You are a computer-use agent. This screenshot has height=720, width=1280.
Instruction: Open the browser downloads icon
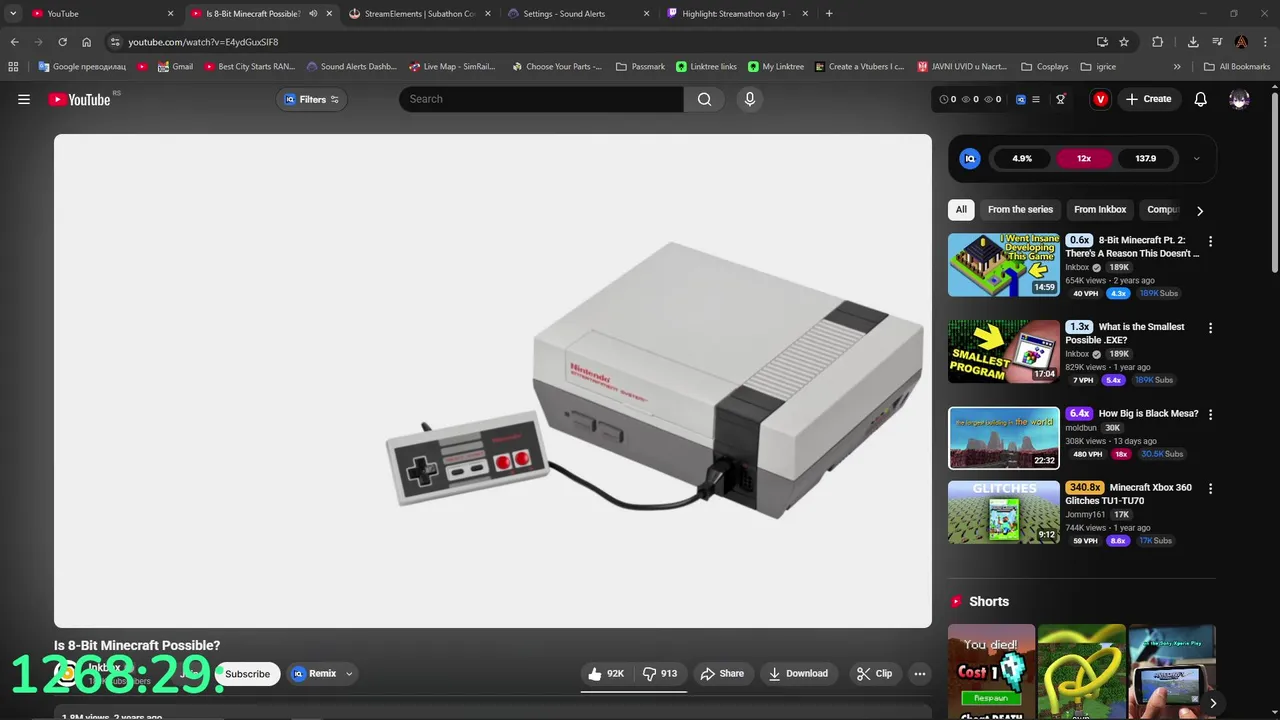click(x=1193, y=42)
